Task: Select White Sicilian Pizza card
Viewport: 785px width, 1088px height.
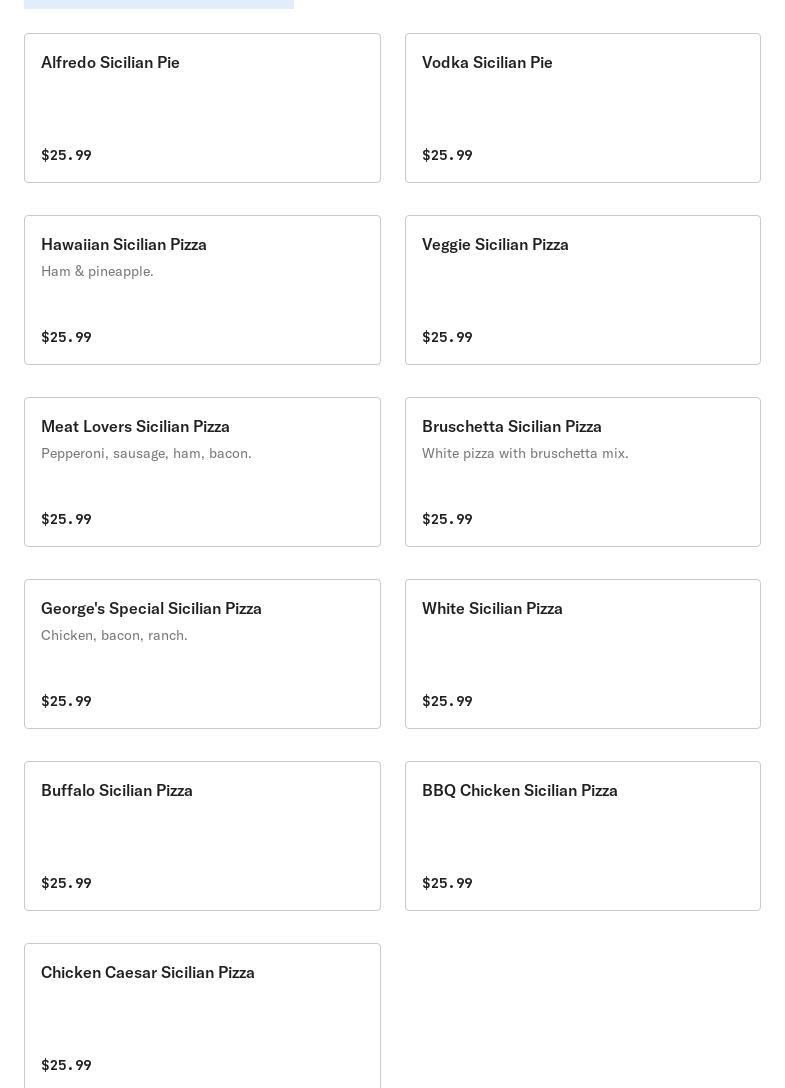Action: [x=582, y=654]
